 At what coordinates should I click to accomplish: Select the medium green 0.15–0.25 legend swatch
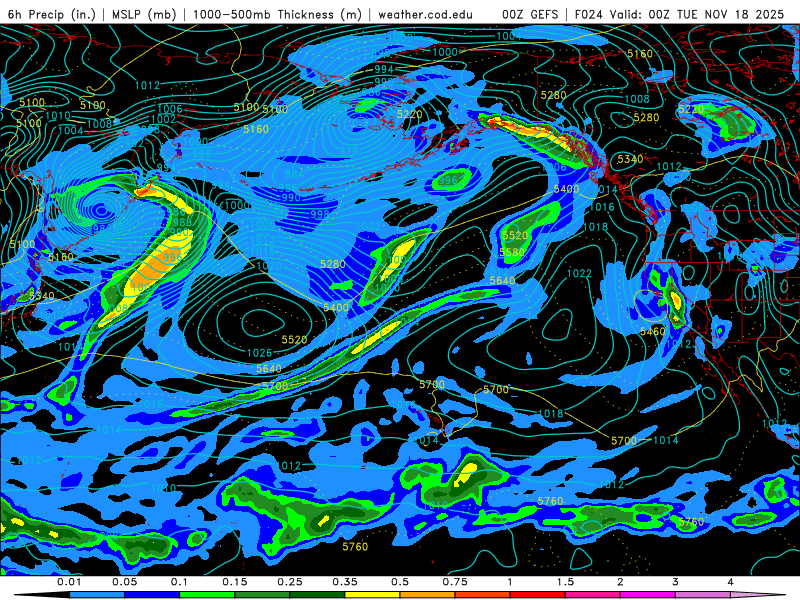pyautogui.click(x=262, y=595)
